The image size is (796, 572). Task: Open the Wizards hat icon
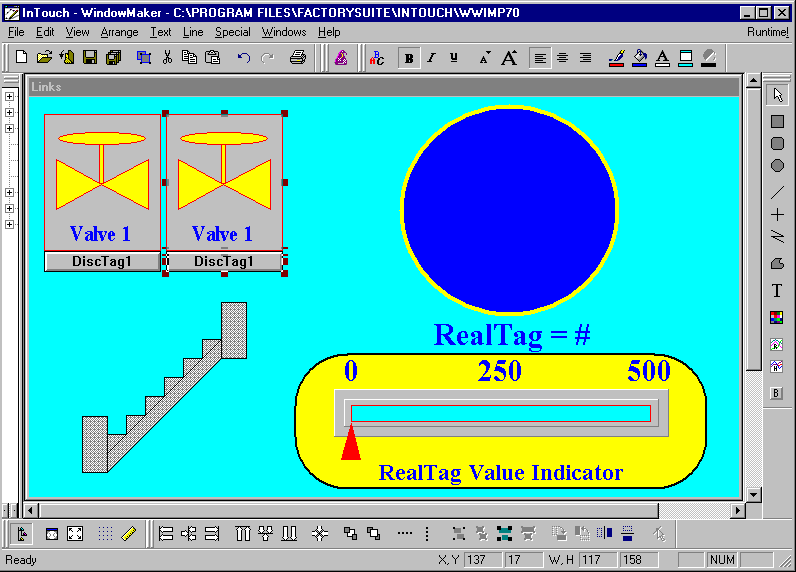pyautogui.click(x=341, y=57)
